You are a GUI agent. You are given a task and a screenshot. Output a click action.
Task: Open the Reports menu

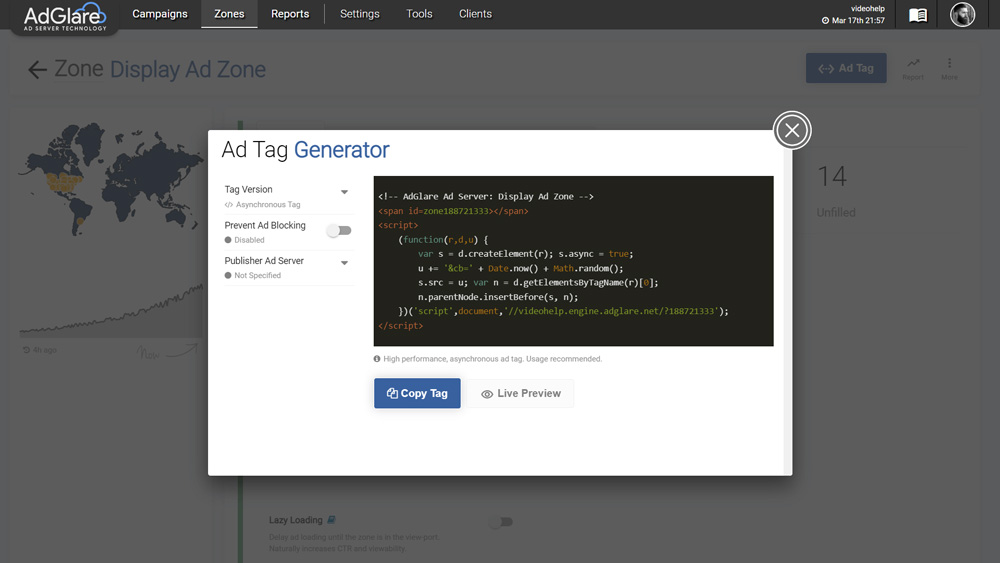[290, 14]
